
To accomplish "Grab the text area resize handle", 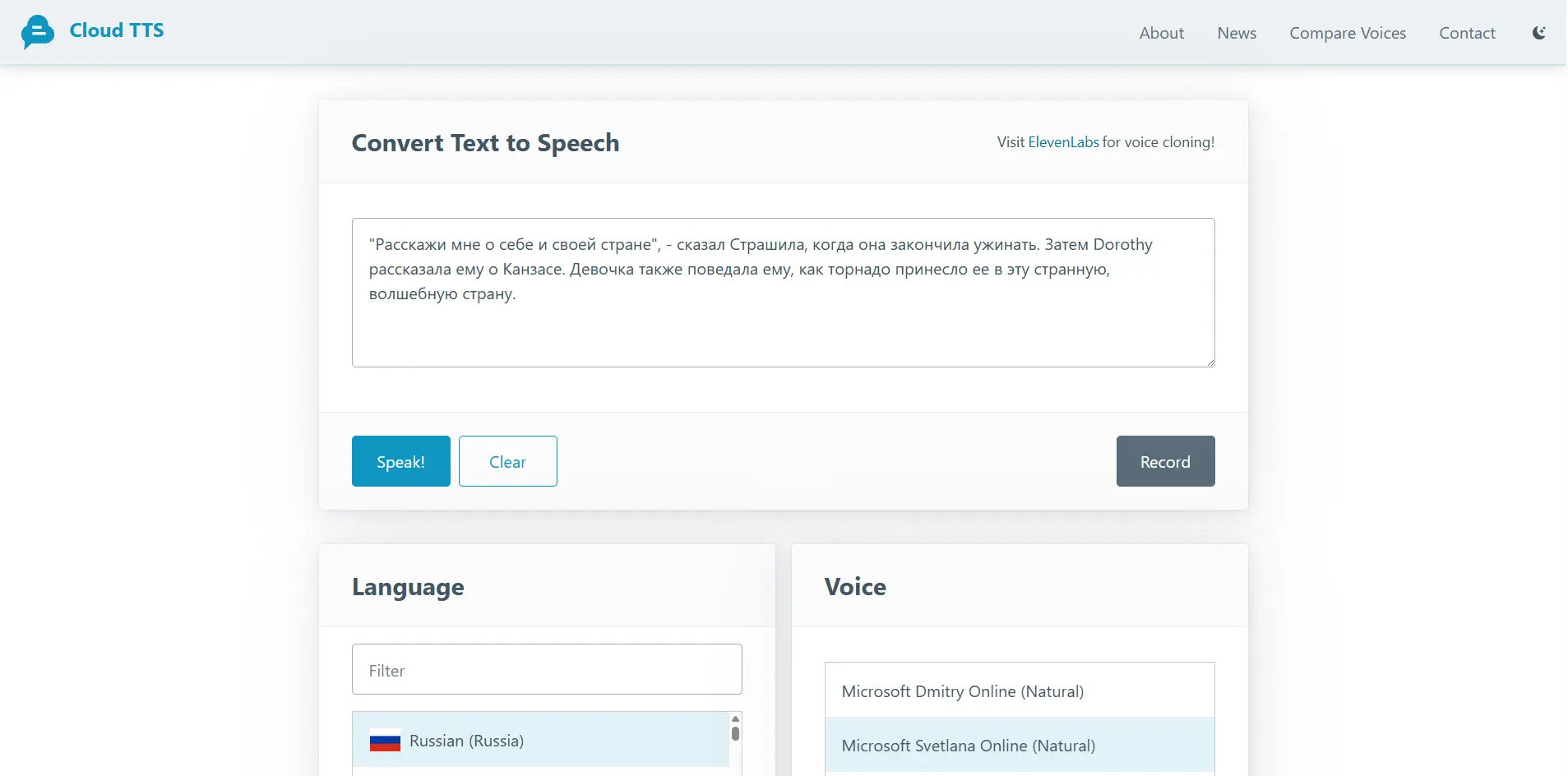I will 1210,362.
